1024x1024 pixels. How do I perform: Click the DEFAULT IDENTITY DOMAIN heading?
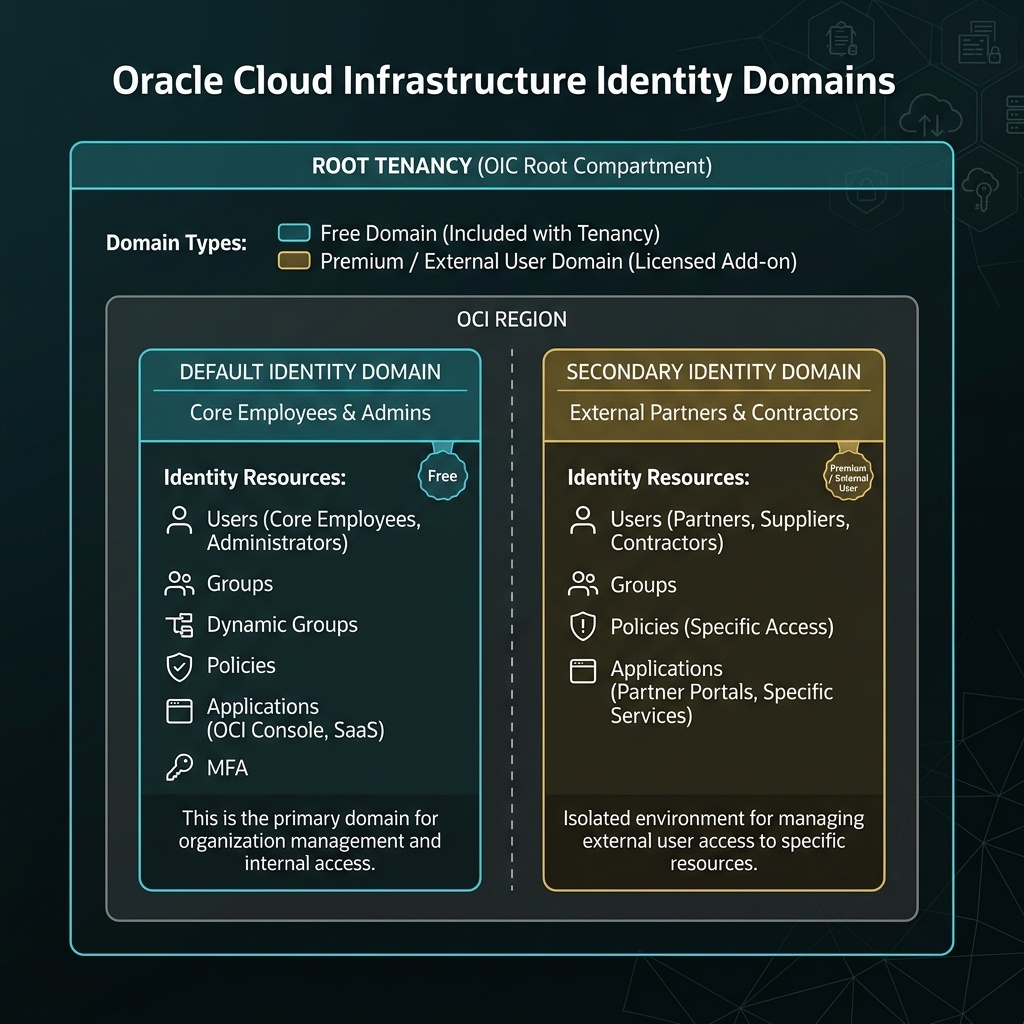(310, 372)
